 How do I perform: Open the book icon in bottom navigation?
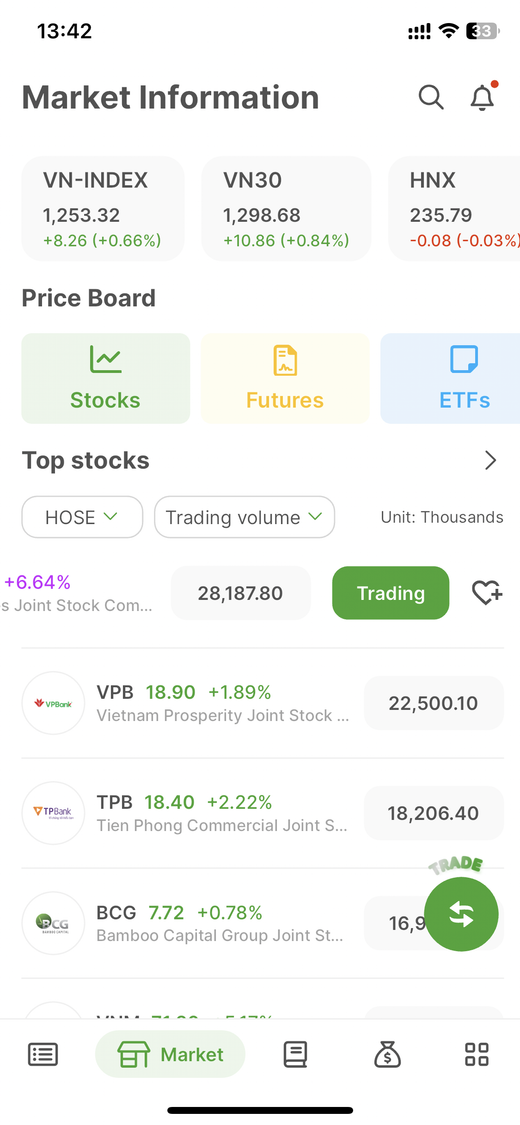296,1054
